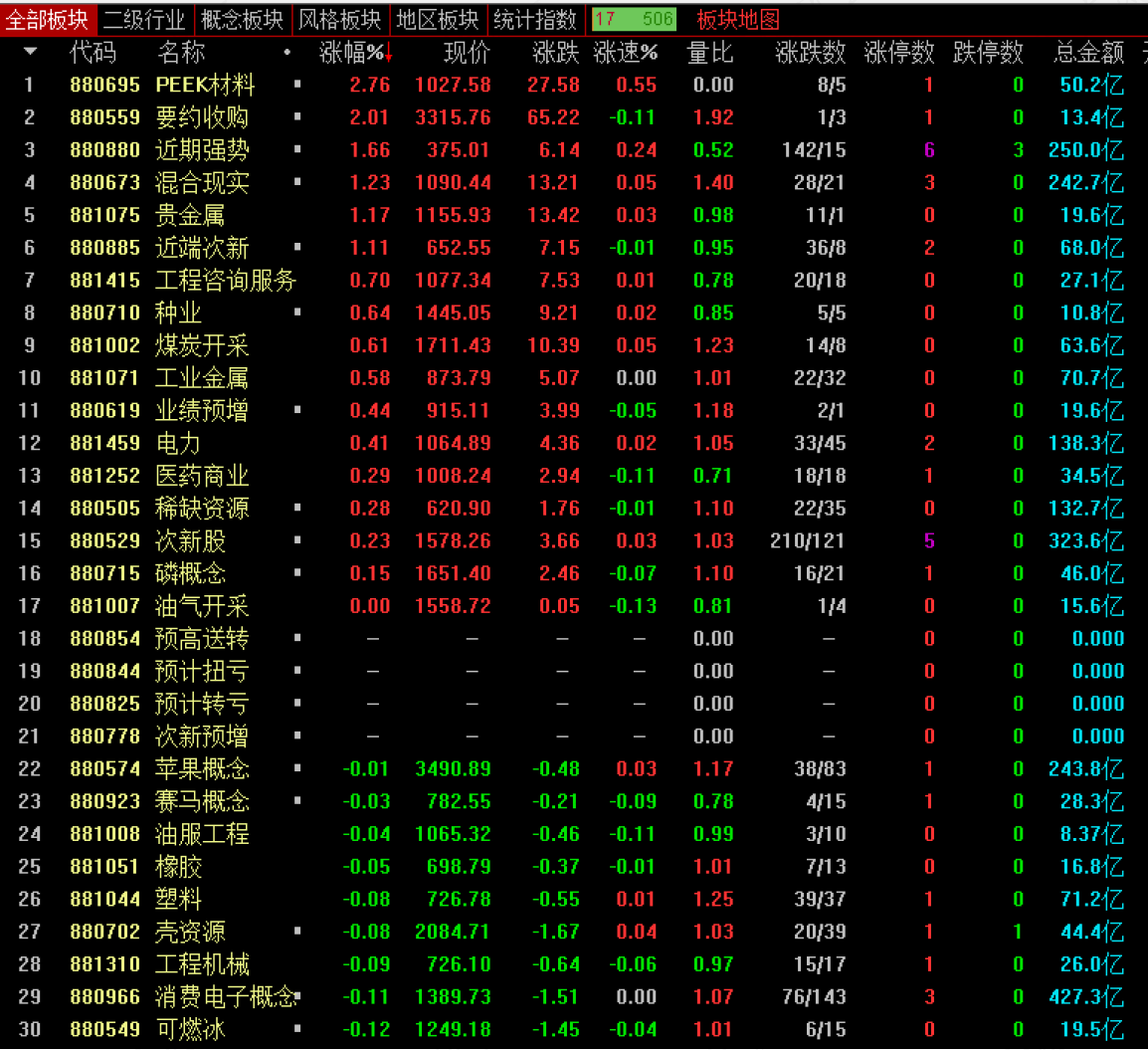The image size is (1148, 1050).
Task: Click the square marker next to 预高送转
Action: (x=297, y=638)
